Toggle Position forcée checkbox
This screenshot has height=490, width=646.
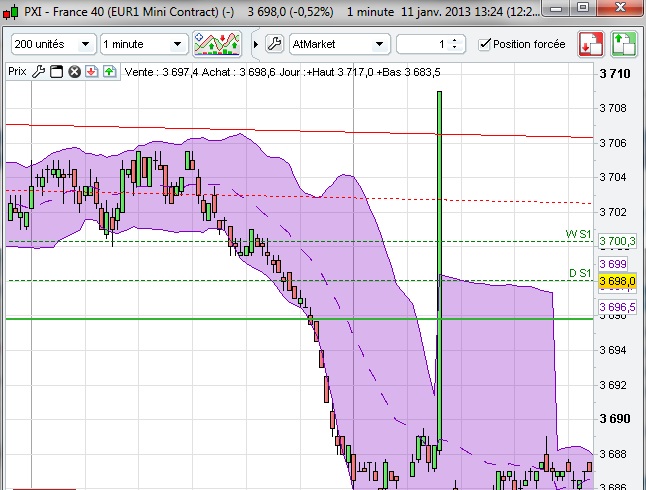coord(485,44)
